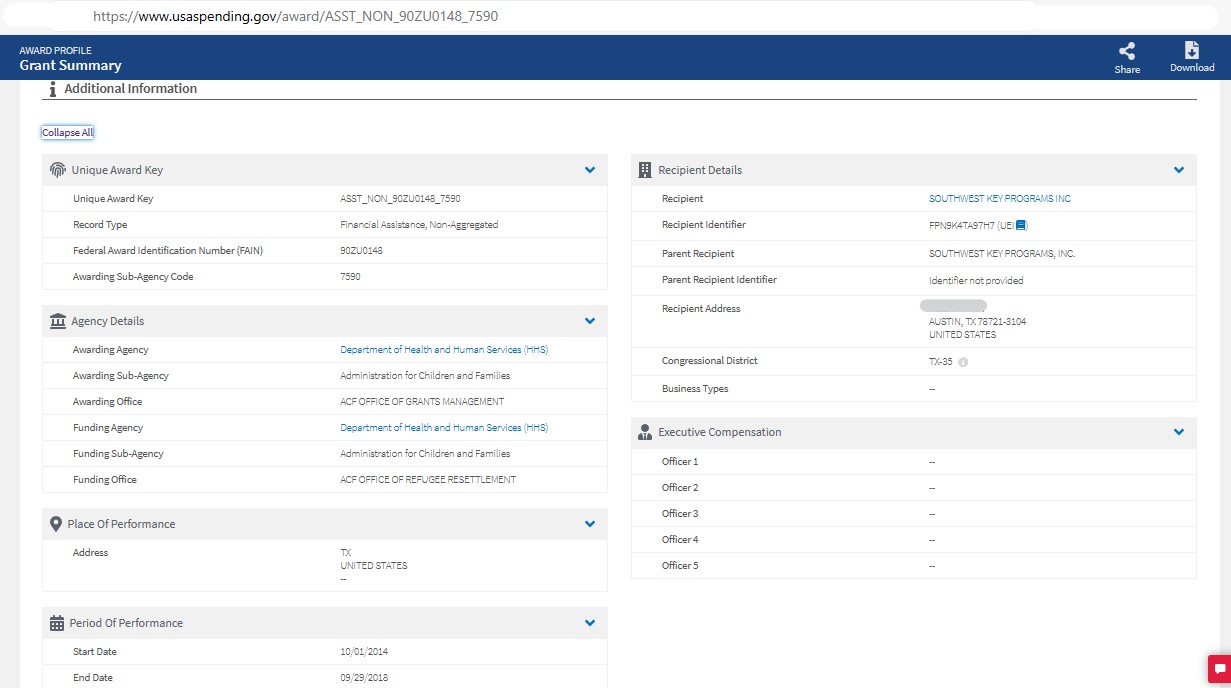
Task: Click the Officer 5 row label
Action: point(680,566)
